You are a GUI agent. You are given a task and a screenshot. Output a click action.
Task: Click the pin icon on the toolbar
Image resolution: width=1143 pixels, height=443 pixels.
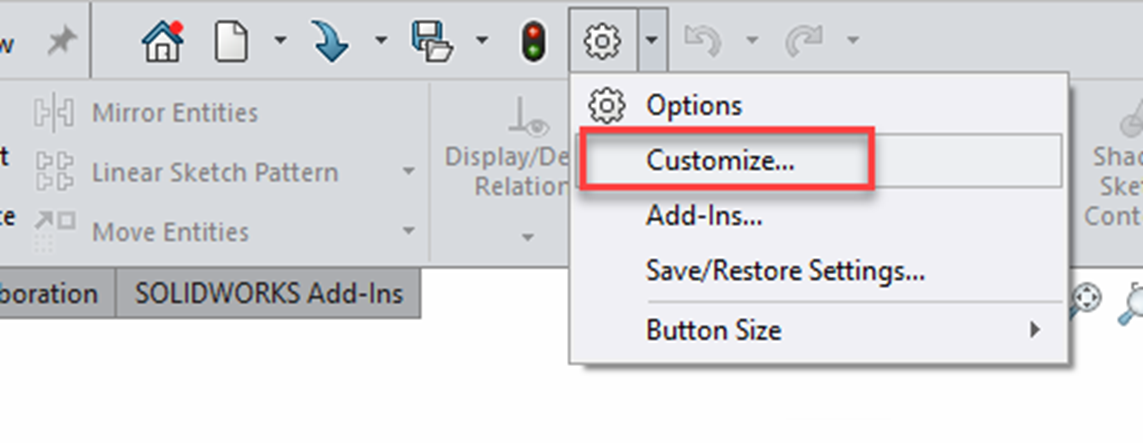click(x=62, y=42)
